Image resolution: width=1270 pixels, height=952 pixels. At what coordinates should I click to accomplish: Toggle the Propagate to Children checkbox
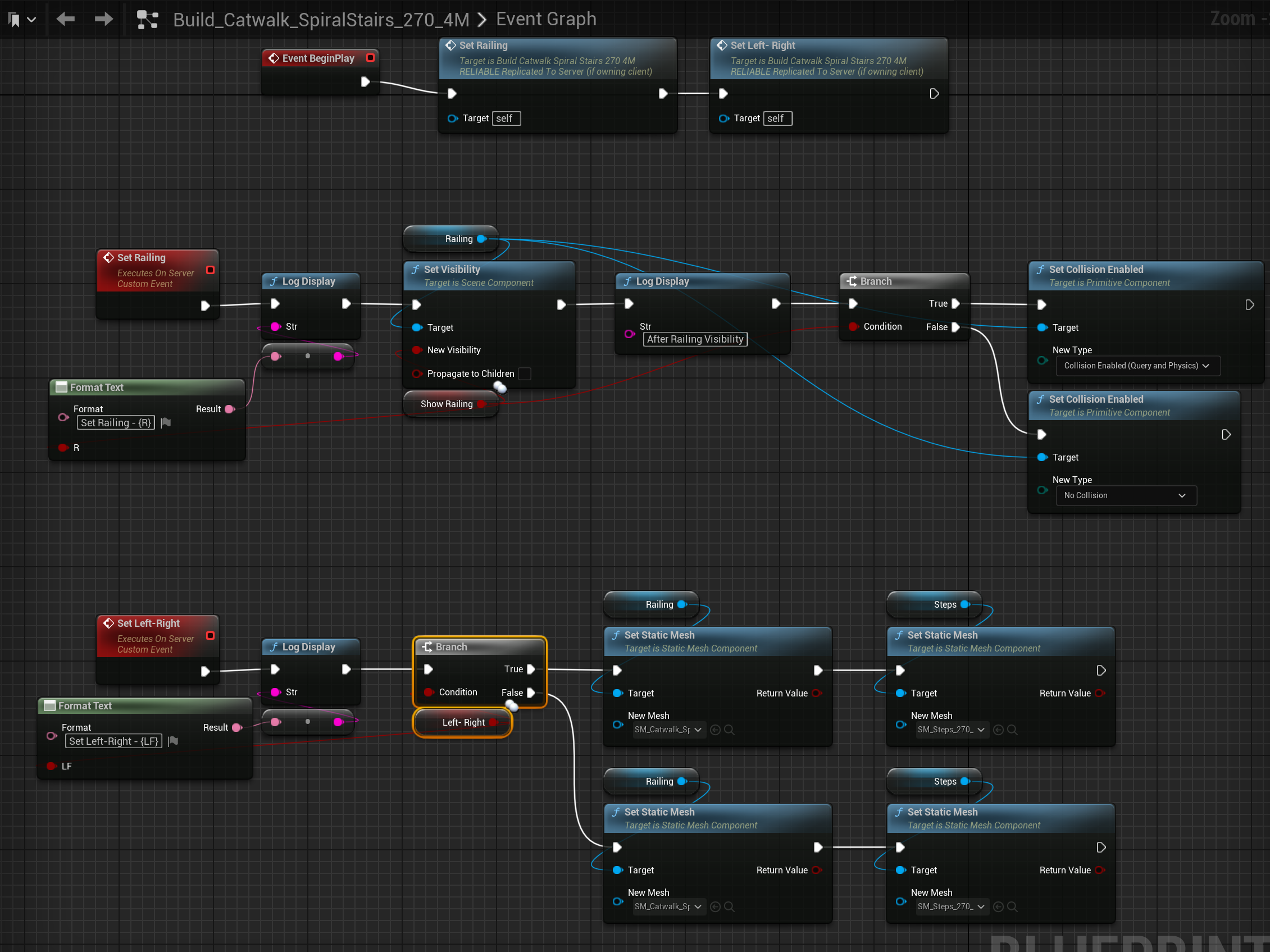click(x=525, y=374)
